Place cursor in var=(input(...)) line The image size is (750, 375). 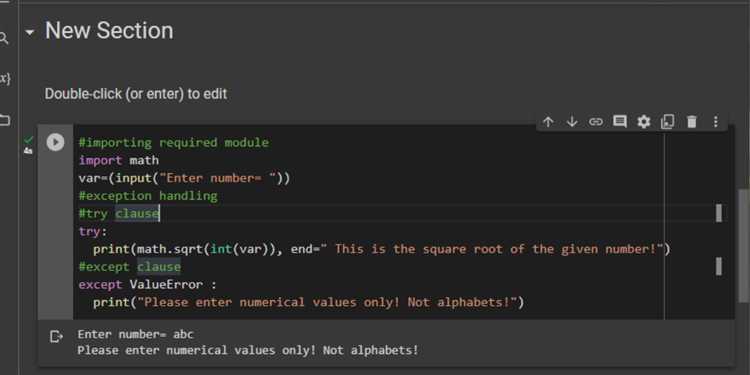[x=185, y=178]
